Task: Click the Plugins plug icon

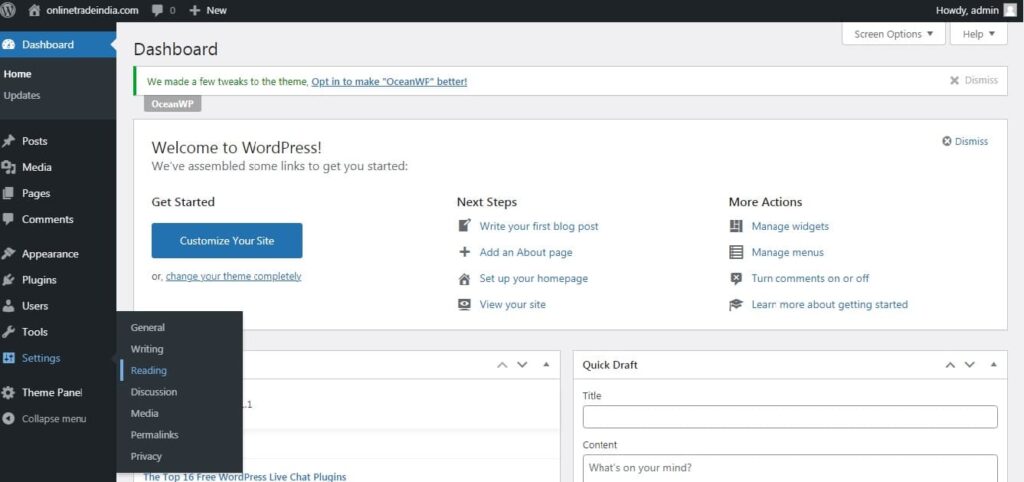Action: [8, 280]
